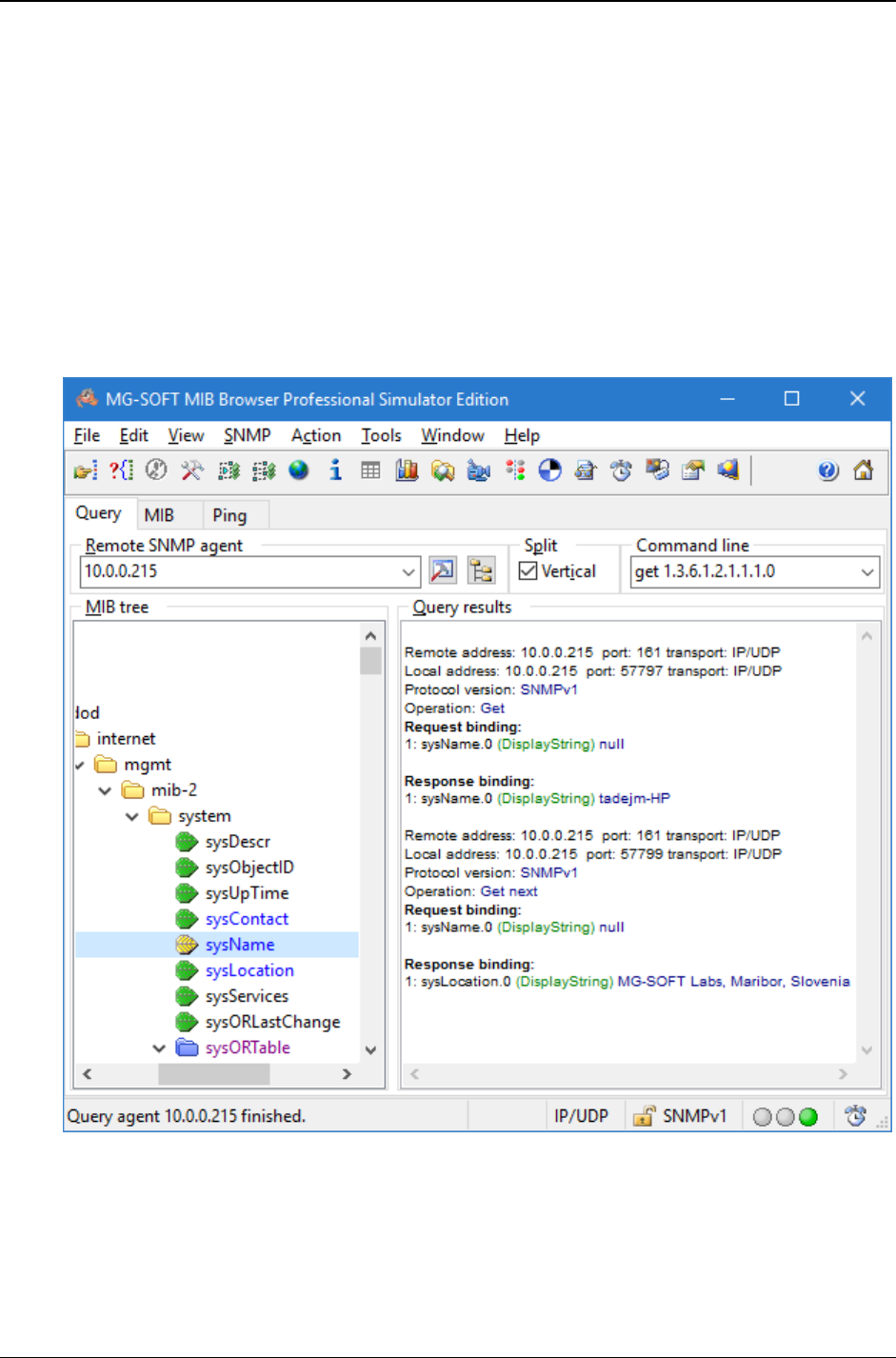
Task: Open the SNMP menu
Action: pos(247,435)
